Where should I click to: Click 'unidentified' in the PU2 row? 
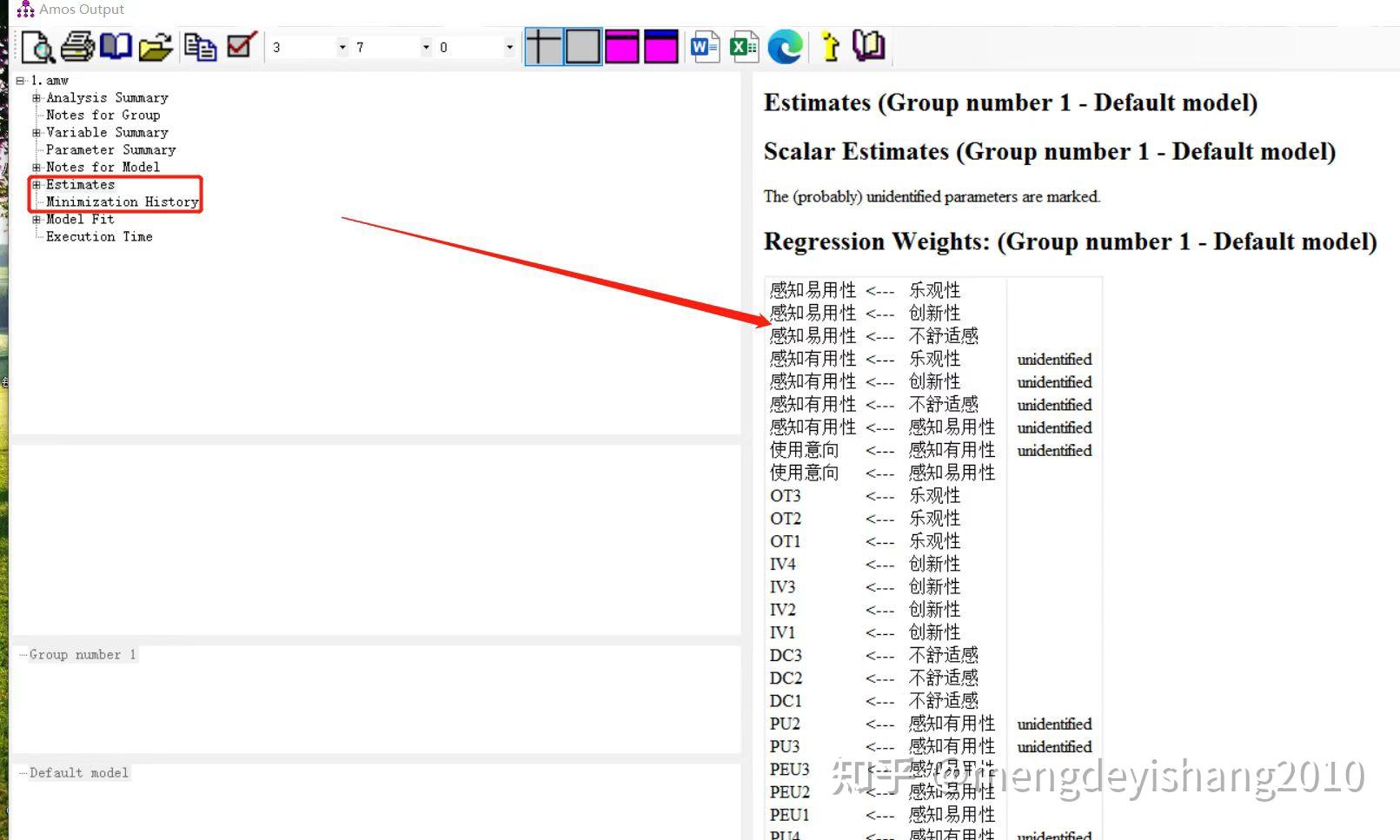[1054, 724]
